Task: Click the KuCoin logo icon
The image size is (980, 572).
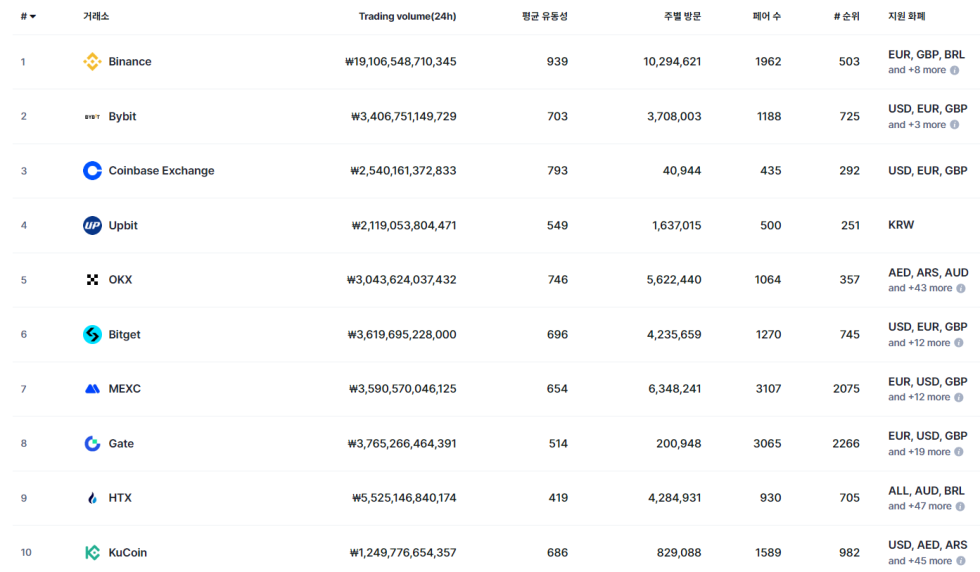Action: (92, 553)
